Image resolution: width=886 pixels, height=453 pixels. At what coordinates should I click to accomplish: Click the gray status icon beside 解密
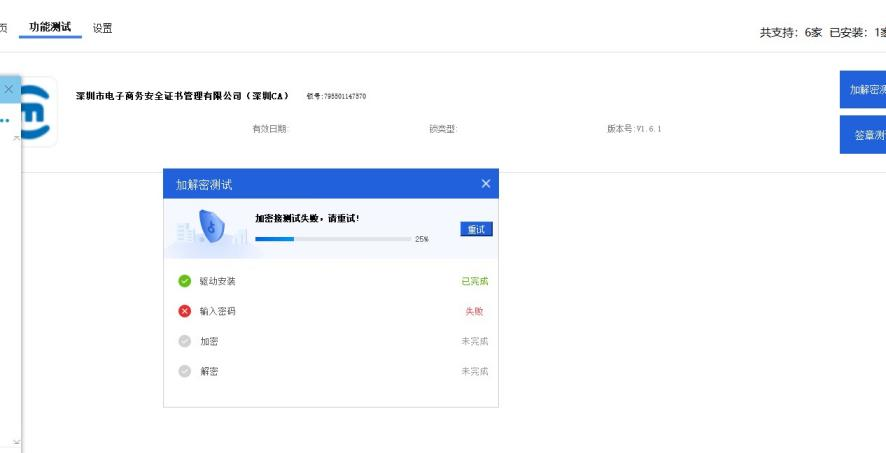tap(184, 371)
